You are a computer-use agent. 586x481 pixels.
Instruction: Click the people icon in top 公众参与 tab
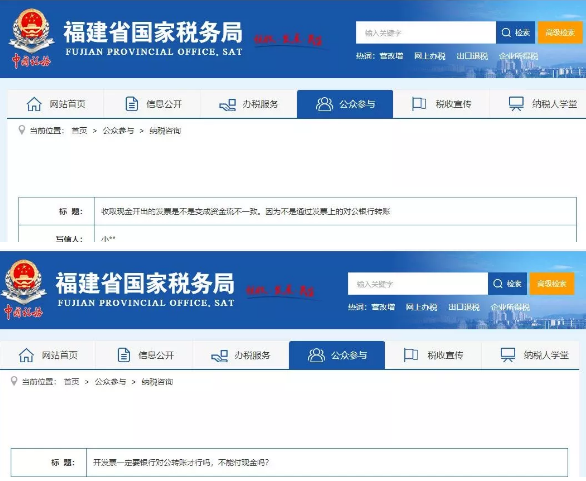pyautogui.click(x=324, y=104)
